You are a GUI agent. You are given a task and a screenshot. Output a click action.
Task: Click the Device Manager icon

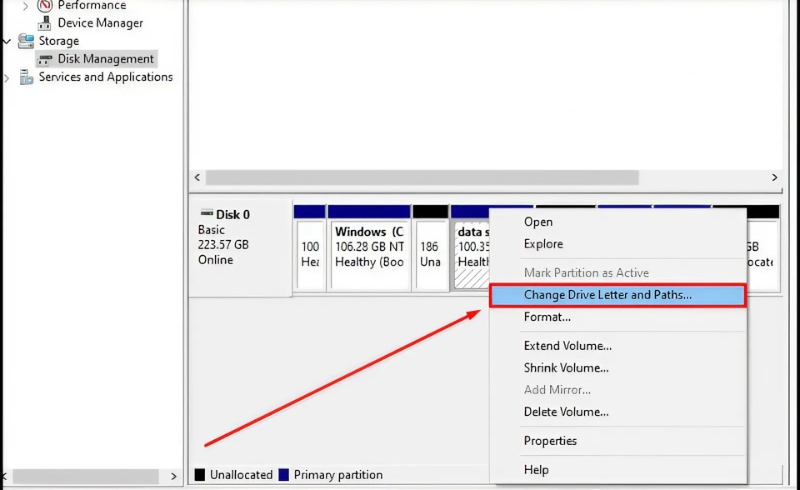[45, 23]
